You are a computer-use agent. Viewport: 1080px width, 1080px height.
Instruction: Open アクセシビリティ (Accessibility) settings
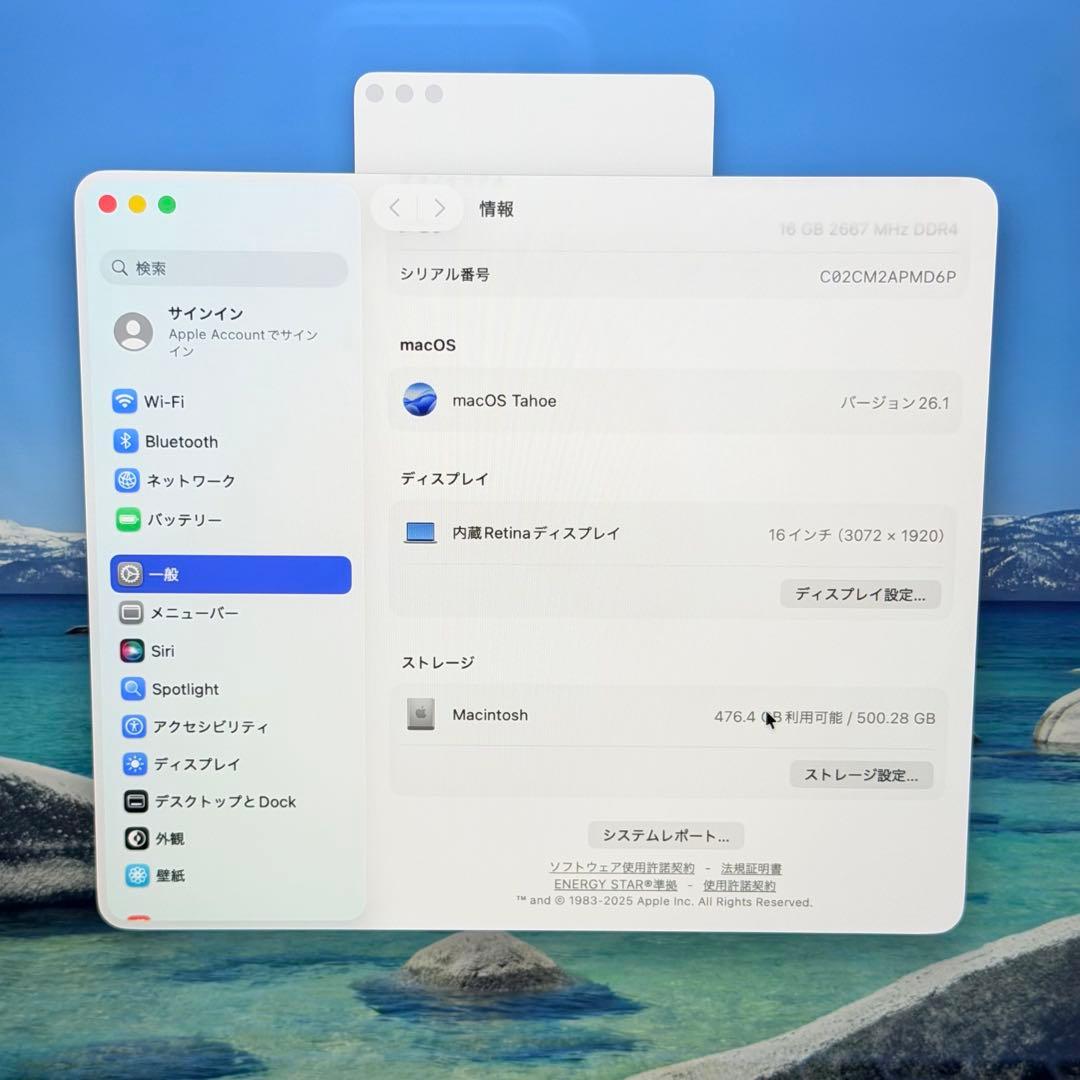132,727
